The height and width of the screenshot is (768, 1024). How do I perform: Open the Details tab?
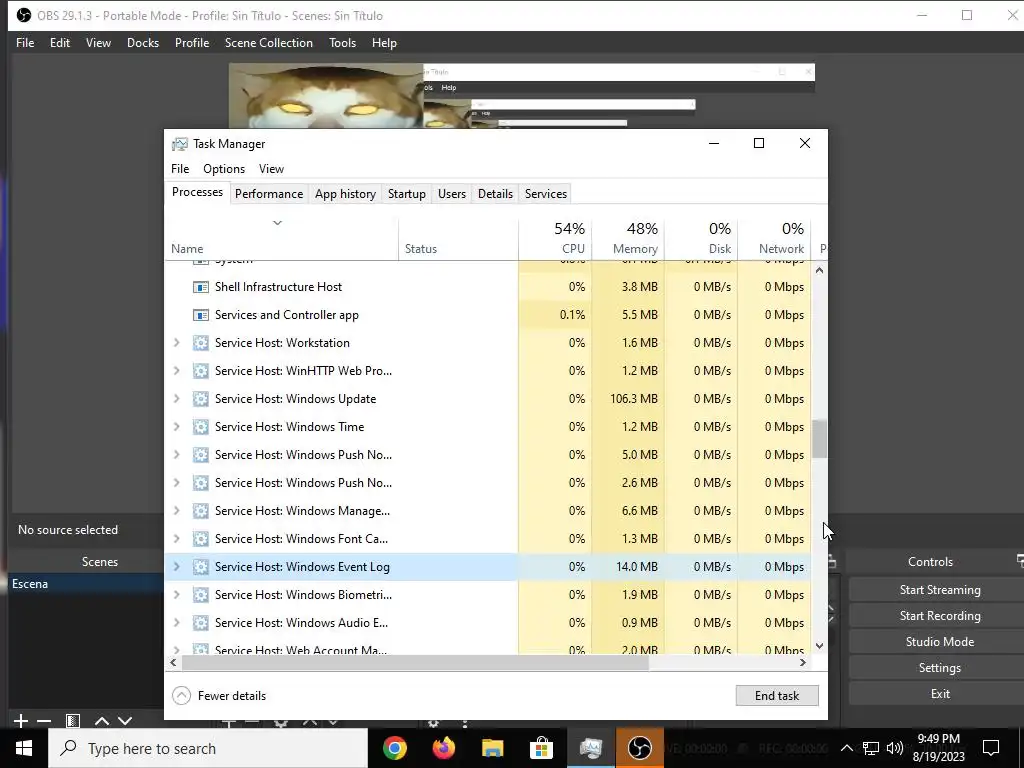(x=495, y=194)
